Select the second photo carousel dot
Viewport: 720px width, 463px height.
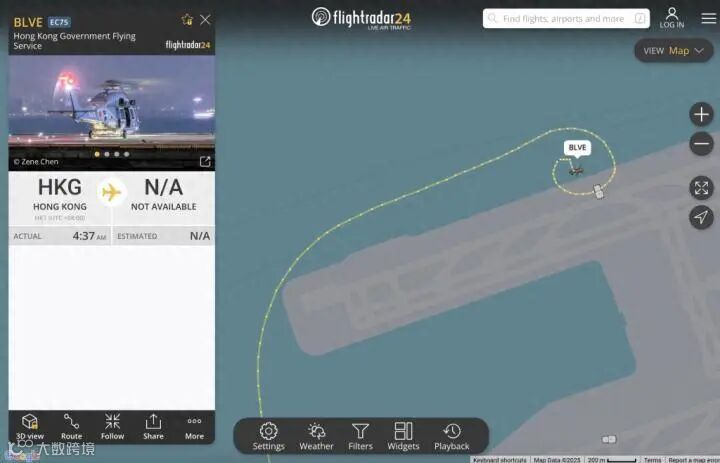[107, 154]
